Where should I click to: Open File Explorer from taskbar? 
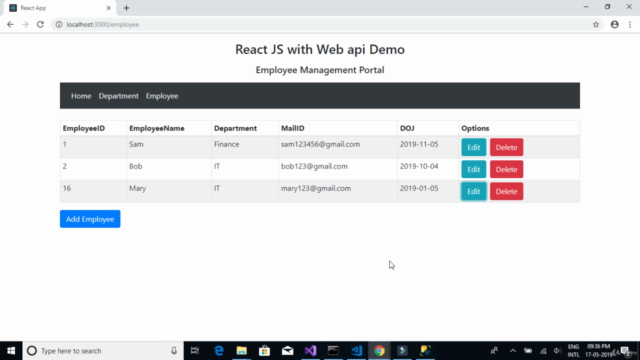pos(242,351)
